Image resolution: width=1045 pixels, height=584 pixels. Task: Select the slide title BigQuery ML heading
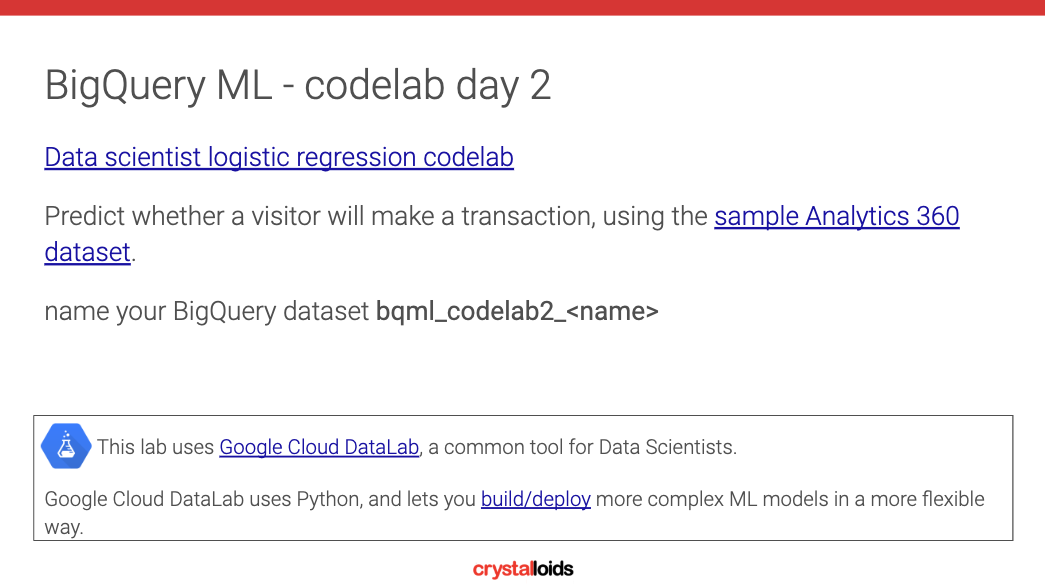[297, 85]
